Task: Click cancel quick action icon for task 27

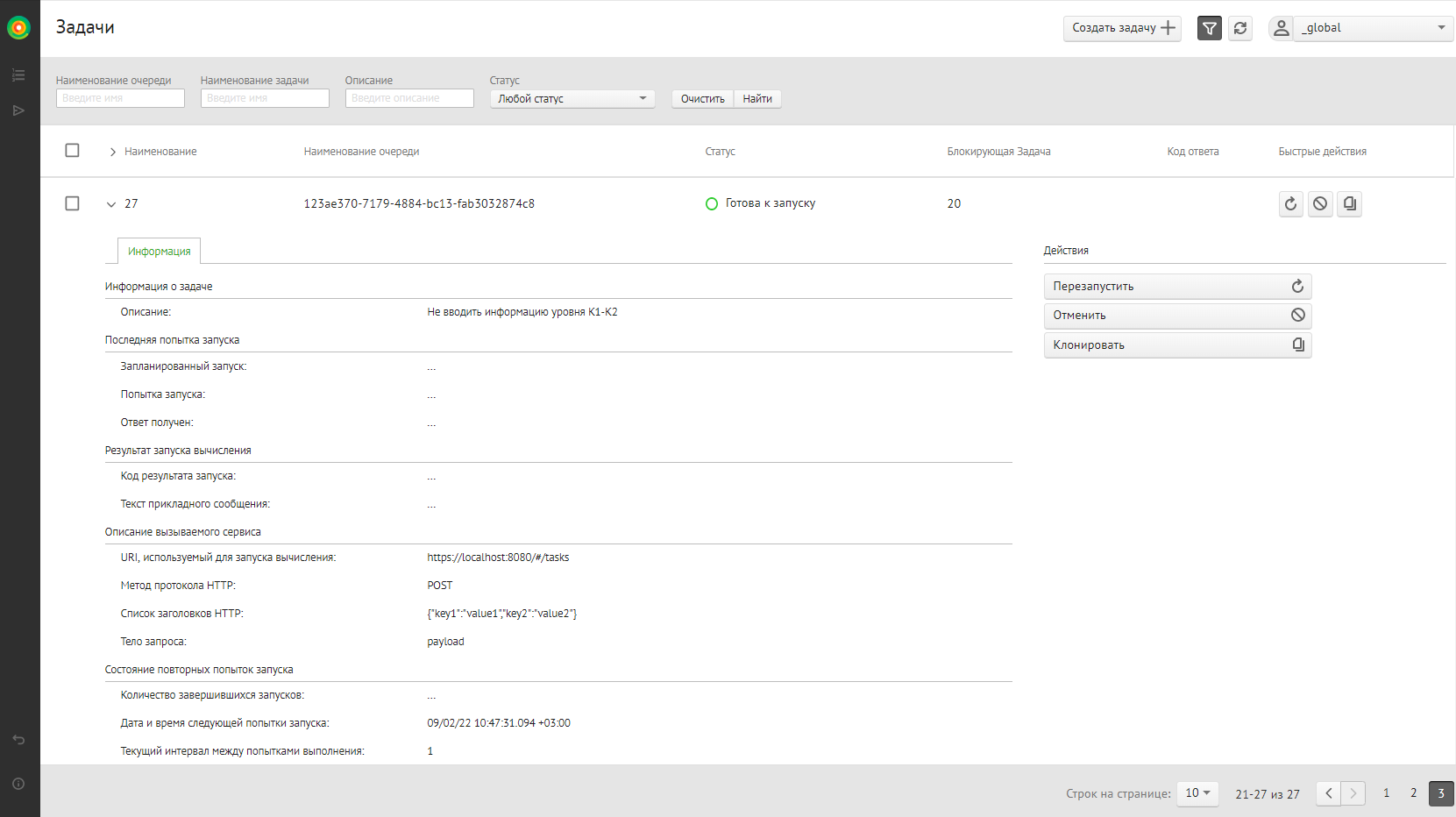Action: (x=1320, y=204)
